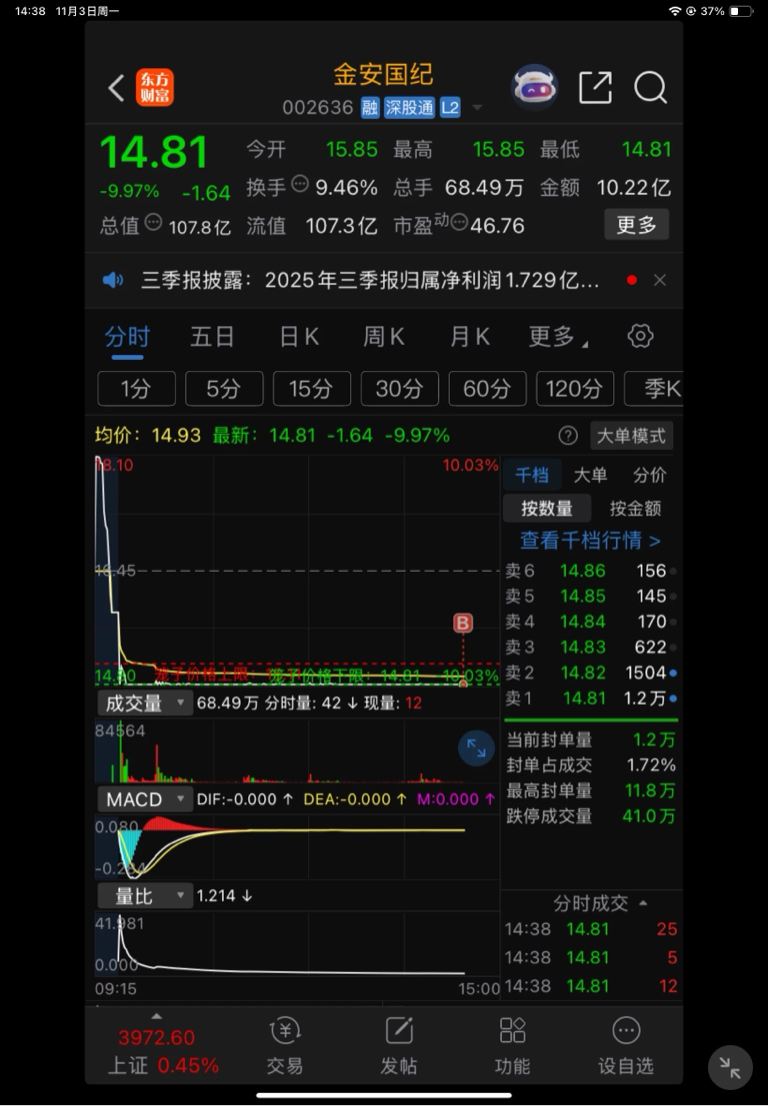Open MACD indicator dropdown
This screenshot has width=768, height=1106.
[144, 799]
